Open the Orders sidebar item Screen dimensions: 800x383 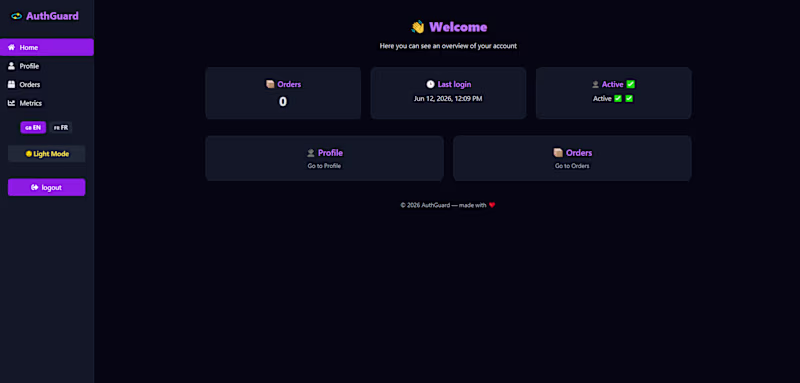pyautogui.click(x=47, y=85)
